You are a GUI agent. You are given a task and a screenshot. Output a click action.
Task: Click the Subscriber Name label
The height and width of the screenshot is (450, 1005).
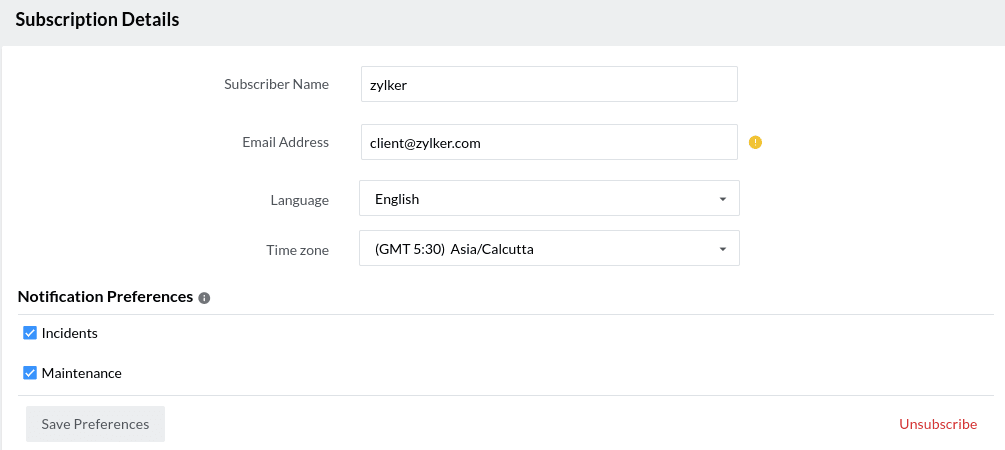click(276, 85)
